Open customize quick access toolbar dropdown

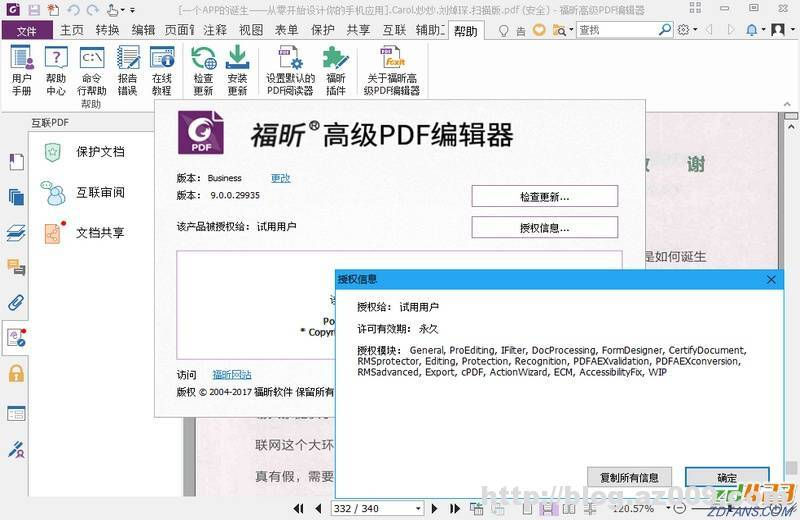click(133, 10)
